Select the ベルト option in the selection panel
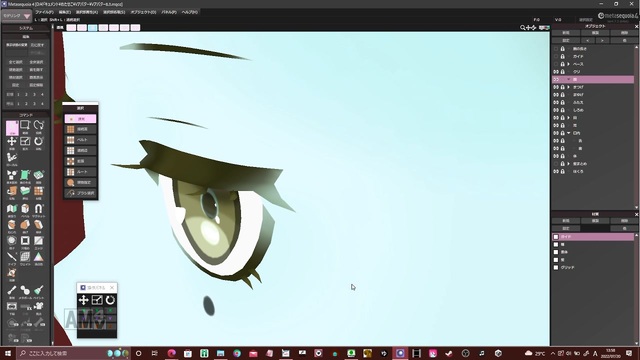Image resolution: width=640 pixels, height=360 pixels. [x=81, y=140]
